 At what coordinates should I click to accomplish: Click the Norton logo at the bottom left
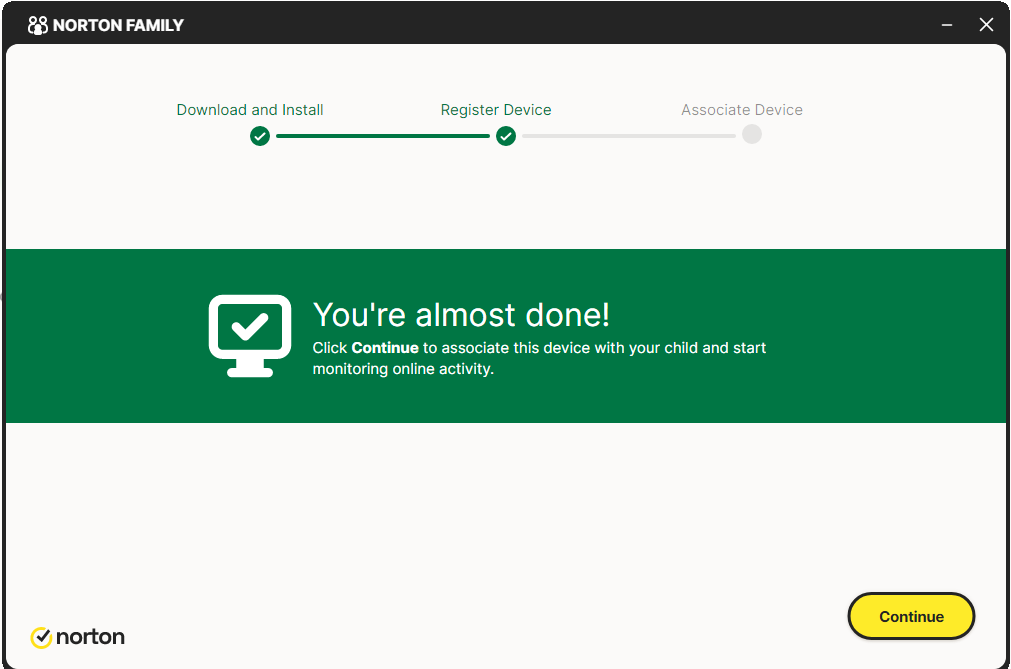(77, 637)
